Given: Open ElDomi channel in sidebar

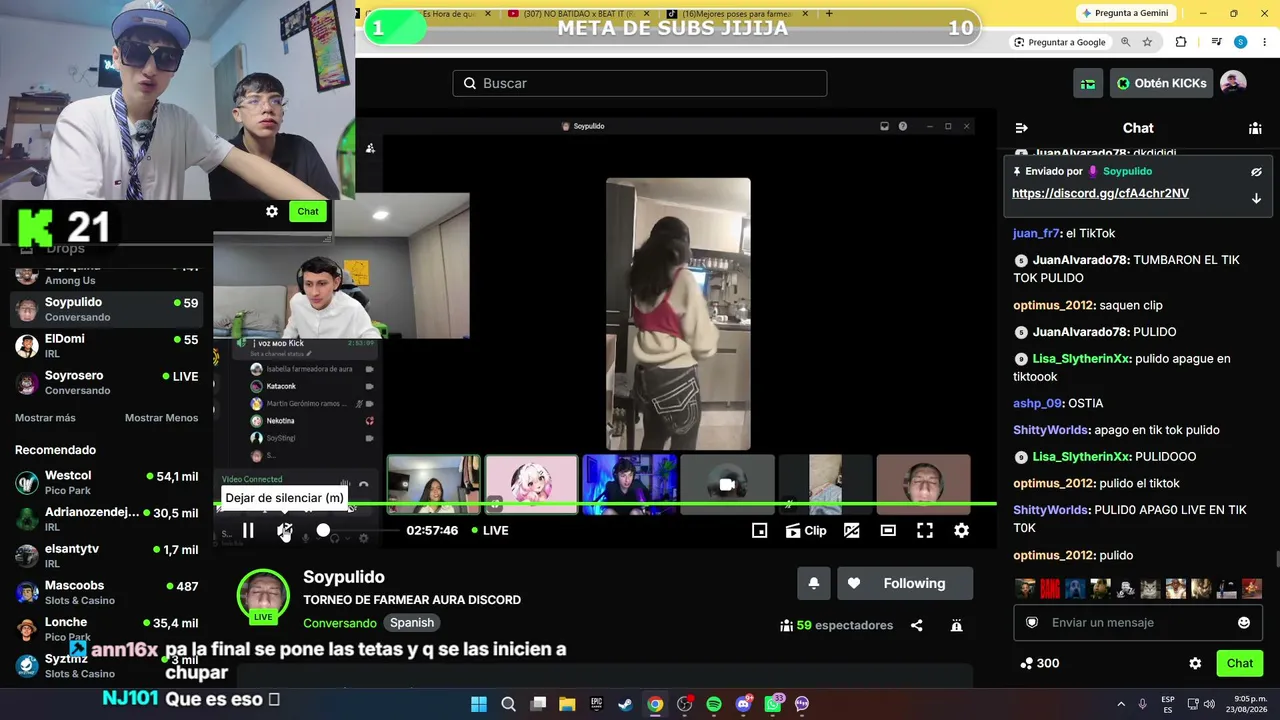Looking at the screenshot, I should [107, 346].
